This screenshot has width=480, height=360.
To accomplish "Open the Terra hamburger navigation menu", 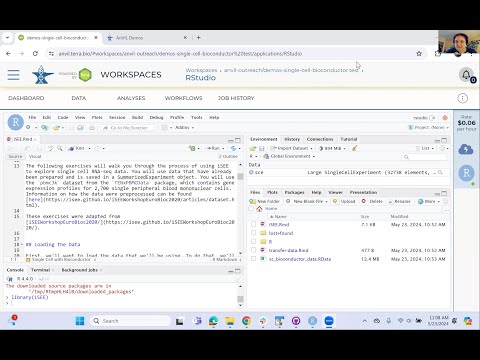I will [13, 75].
